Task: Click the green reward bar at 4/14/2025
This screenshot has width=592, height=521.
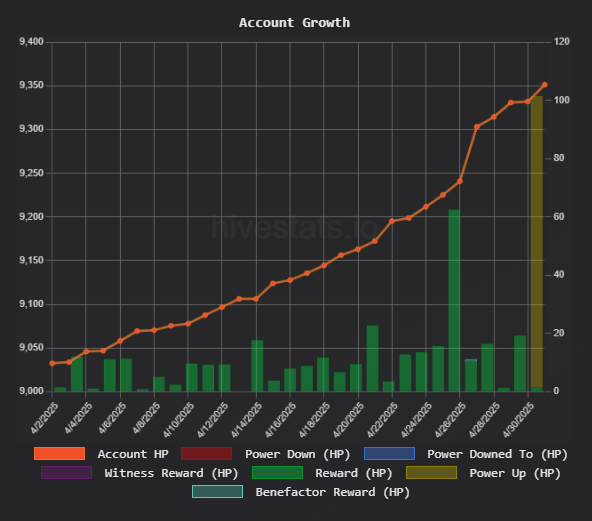Action: [257, 365]
